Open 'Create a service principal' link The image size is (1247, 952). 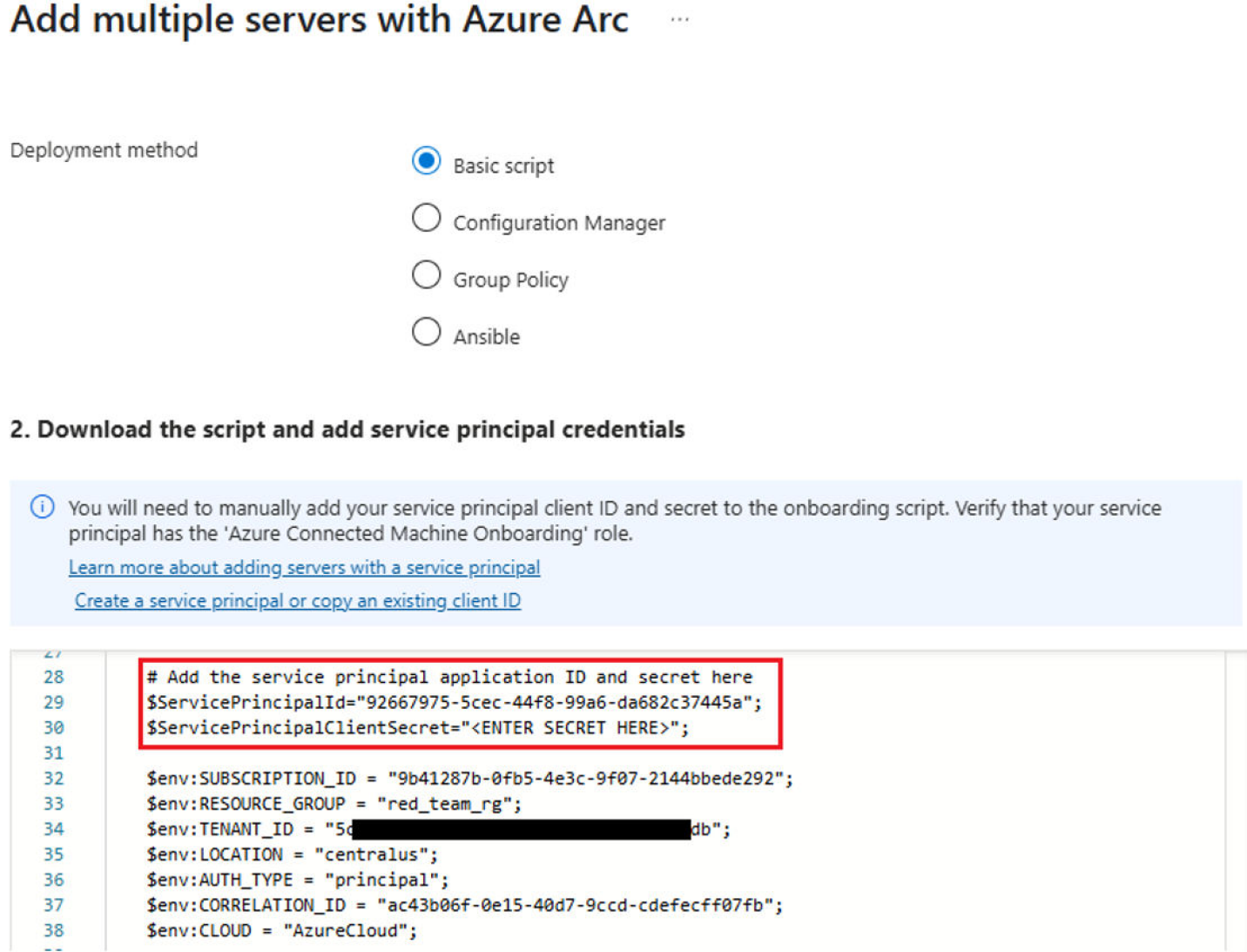coord(298,600)
